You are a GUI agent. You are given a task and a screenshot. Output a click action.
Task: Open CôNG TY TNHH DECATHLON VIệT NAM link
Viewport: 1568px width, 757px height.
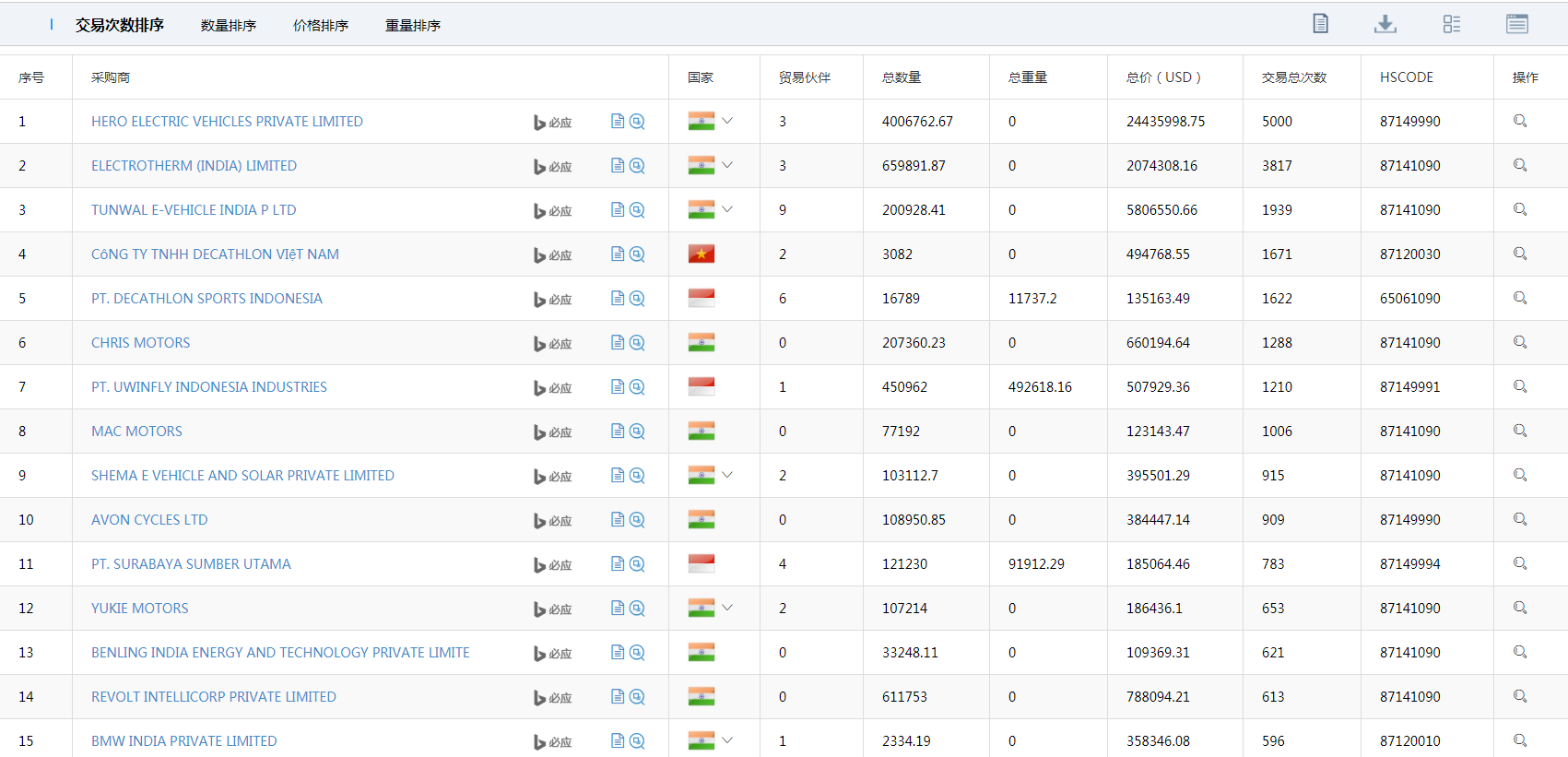215,254
